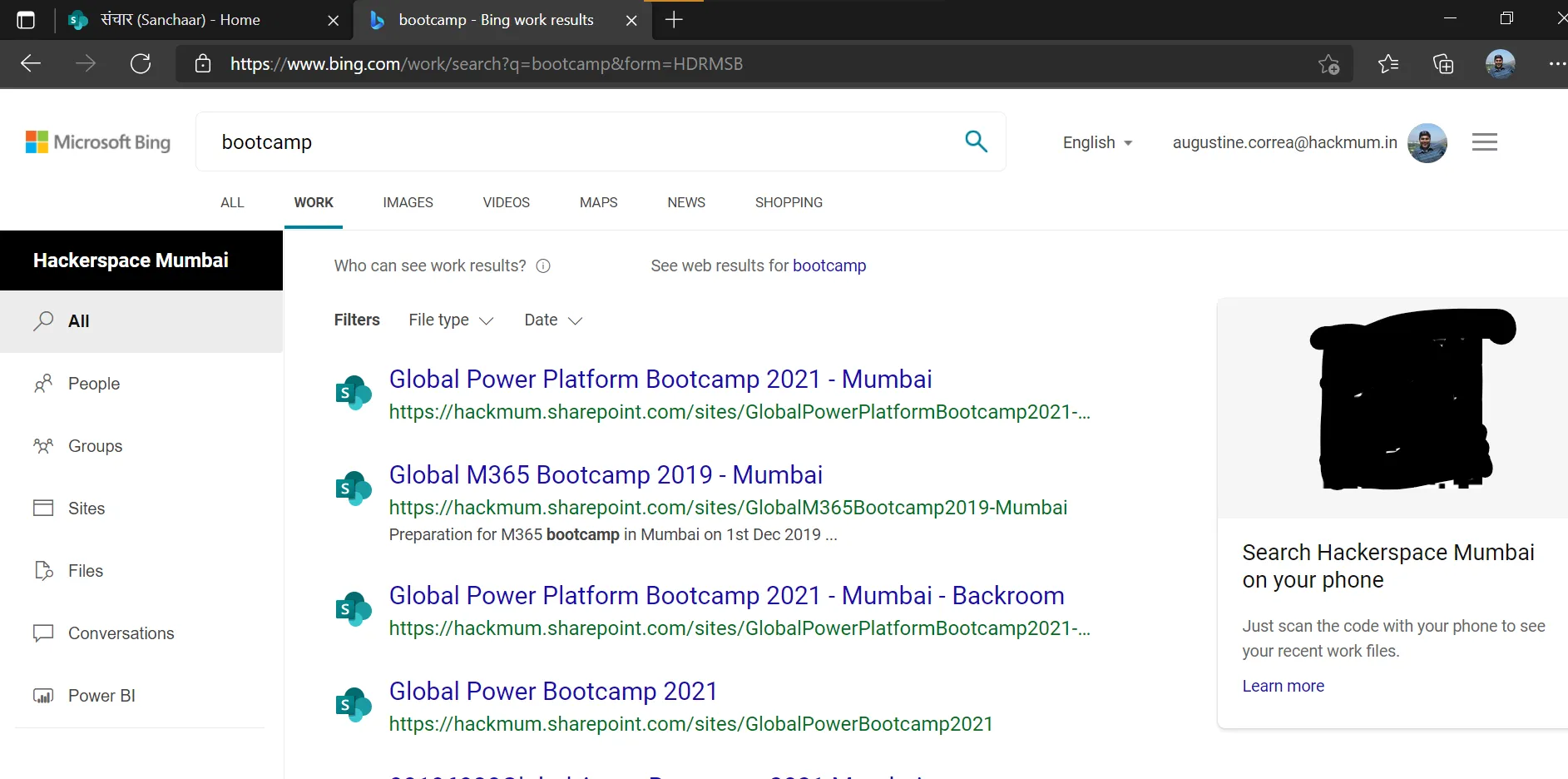The image size is (1568, 779).
Task: Select People in the left sidebar
Action: 93,384
